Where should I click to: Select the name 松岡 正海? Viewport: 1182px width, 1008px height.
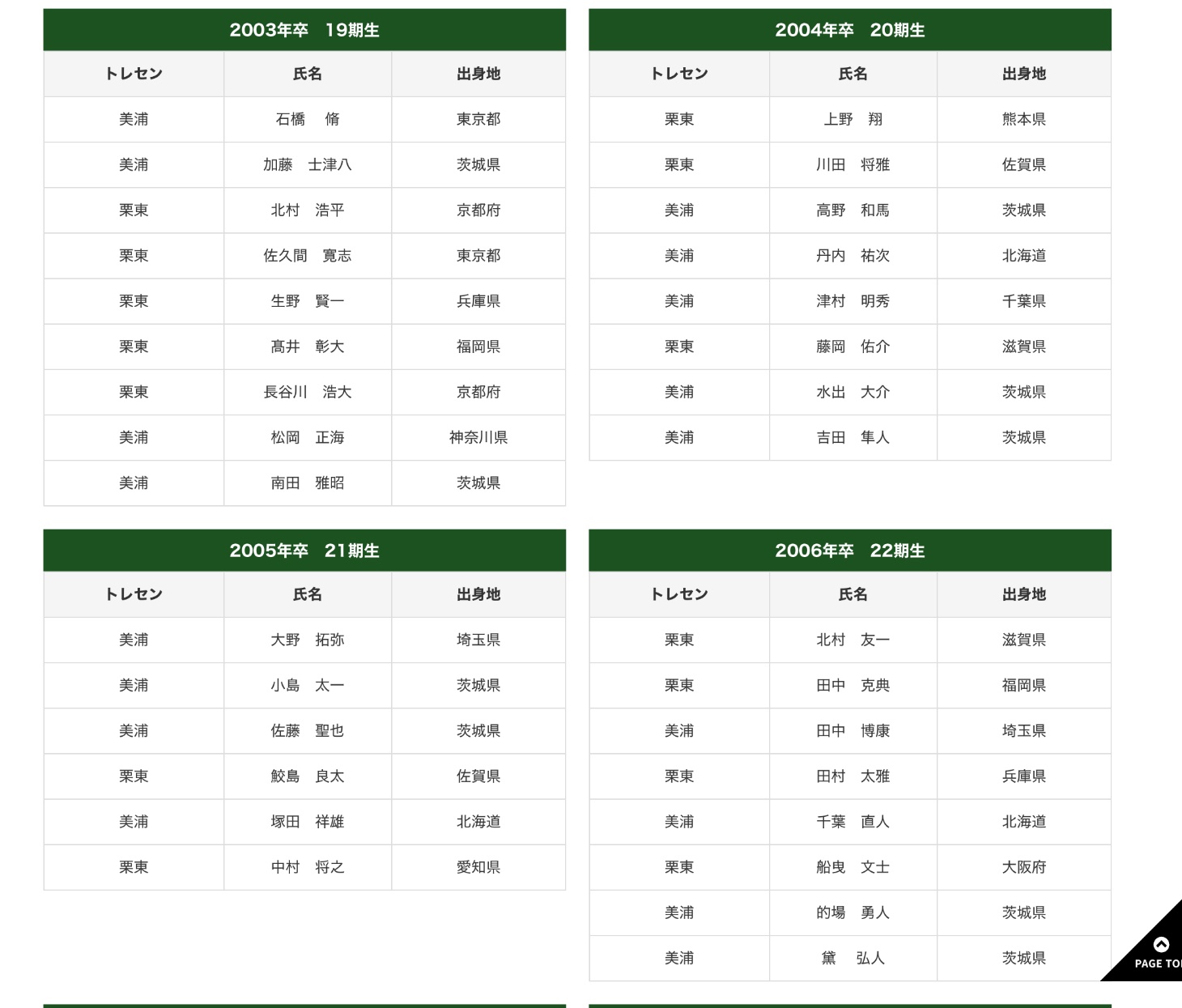pyautogui.click(x=308, y=438)
